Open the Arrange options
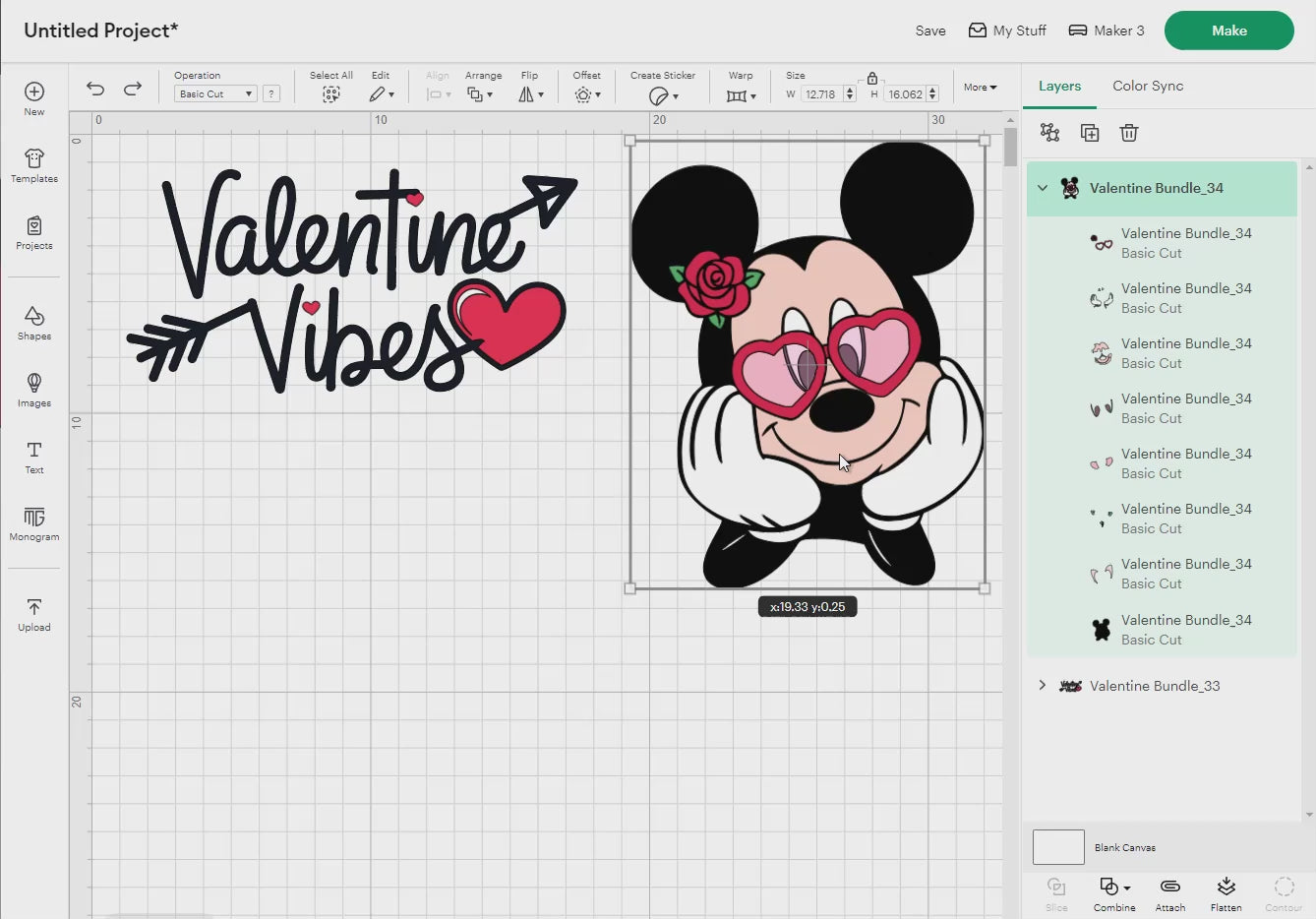Image resolution: width=1316 pixels, height=919 pixels. coord(480,94)
